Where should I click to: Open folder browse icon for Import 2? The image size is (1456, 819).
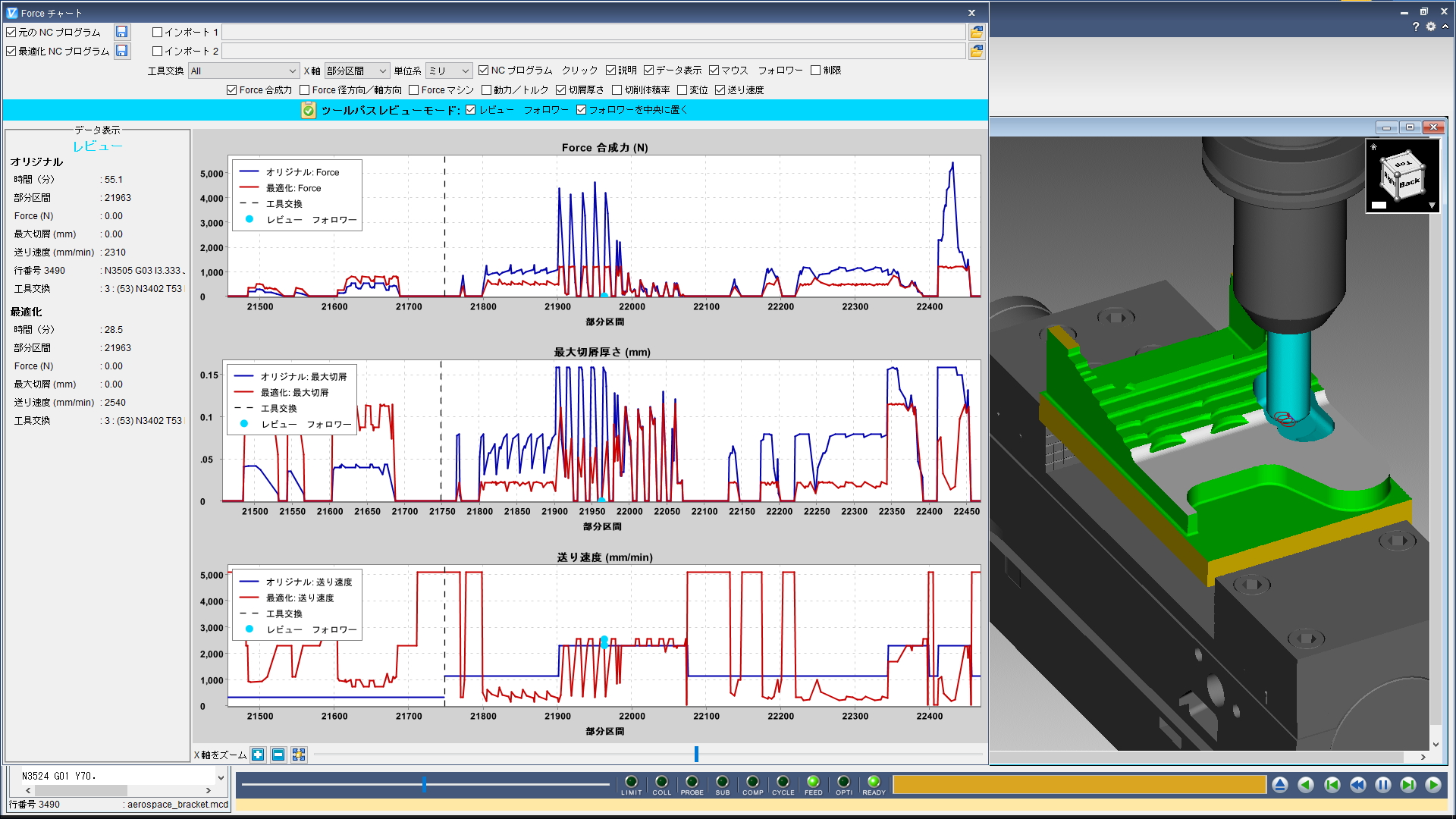click(977, 51)
